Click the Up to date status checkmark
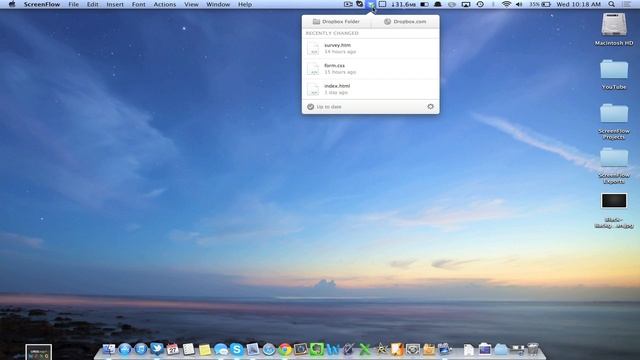Screen dimensions: 640x360 pos(311,107)
